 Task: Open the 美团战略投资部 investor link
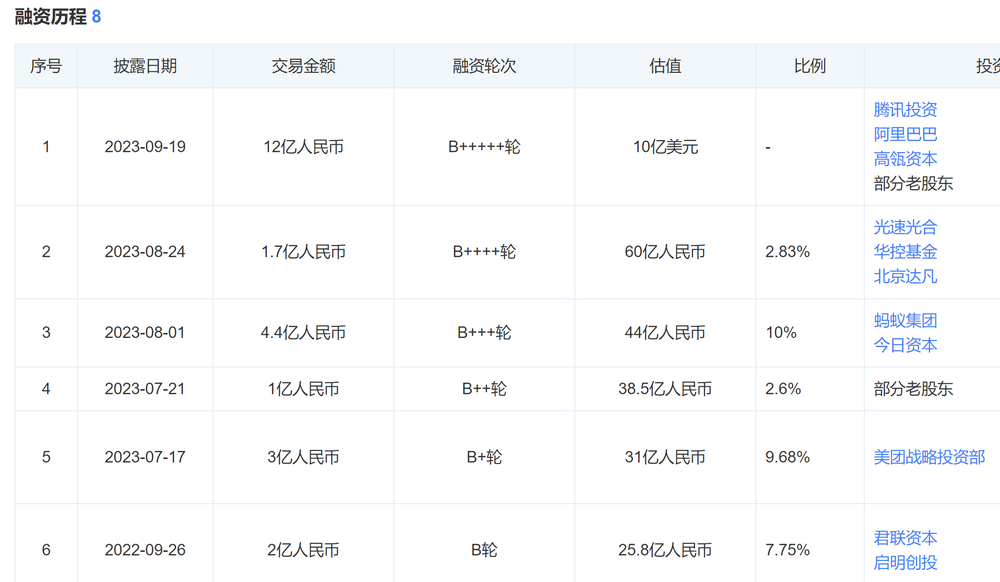[929, 458]
